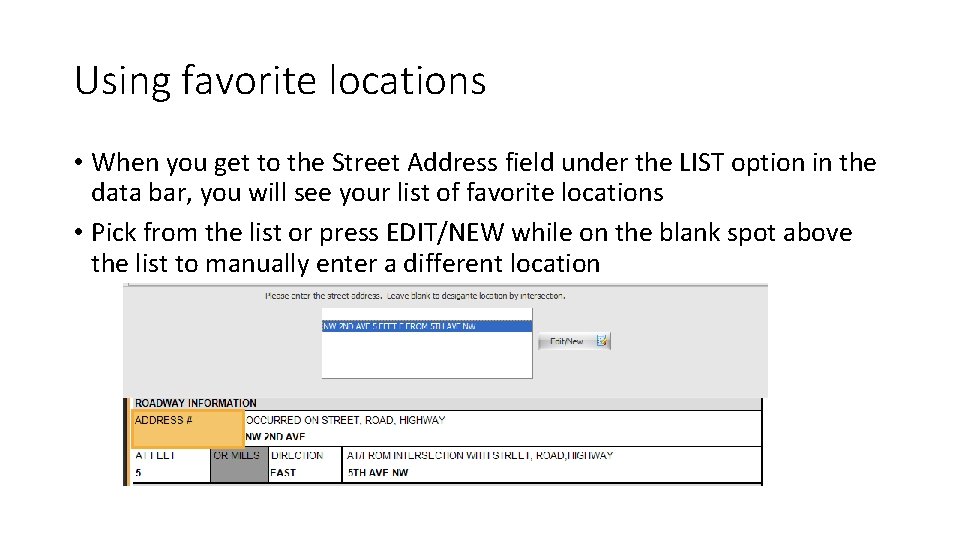Screen dimensions: 960x540
Task: Select the highlighted NW 2ND AVE favorite location
Action: (x=427, y=326)
